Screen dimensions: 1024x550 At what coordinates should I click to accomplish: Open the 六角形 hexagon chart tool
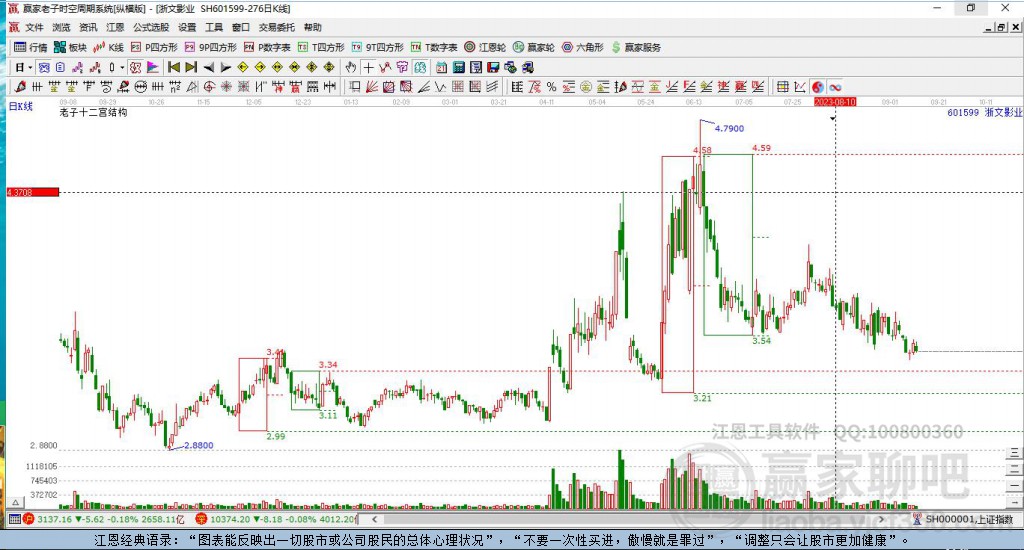pos(583,47)
